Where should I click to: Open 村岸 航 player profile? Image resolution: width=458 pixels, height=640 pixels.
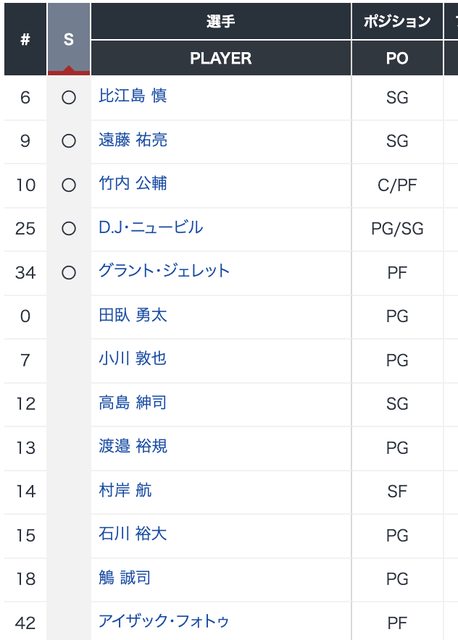(125, 490)
